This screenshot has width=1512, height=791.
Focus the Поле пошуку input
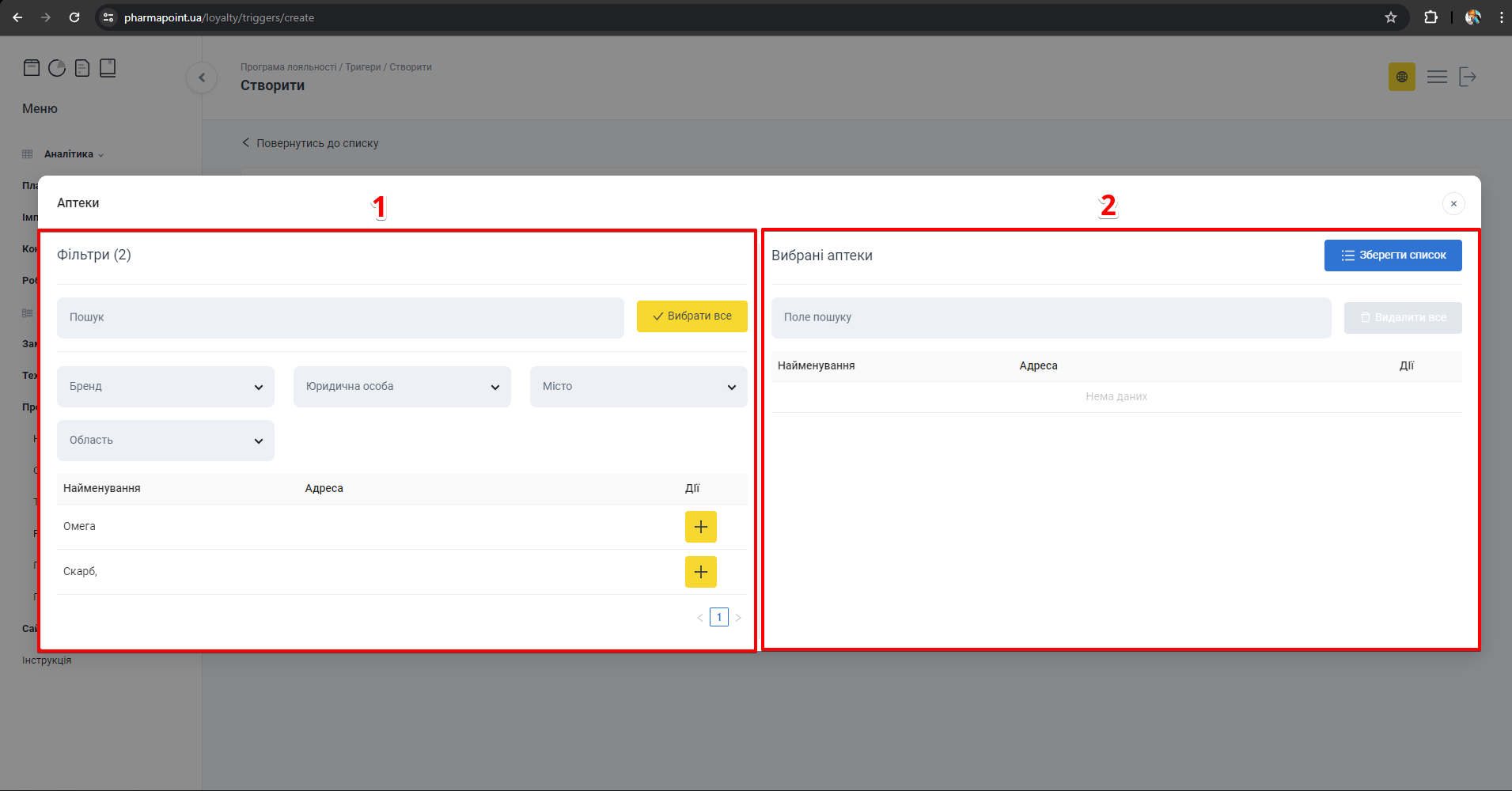pyautogui.click(x=1051, y=318)
